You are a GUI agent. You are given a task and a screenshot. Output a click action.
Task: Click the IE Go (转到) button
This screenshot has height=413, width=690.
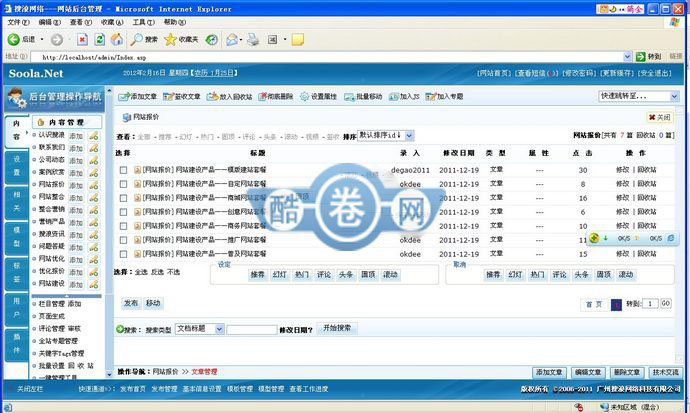pyautogui.click(x=649, y=56)
